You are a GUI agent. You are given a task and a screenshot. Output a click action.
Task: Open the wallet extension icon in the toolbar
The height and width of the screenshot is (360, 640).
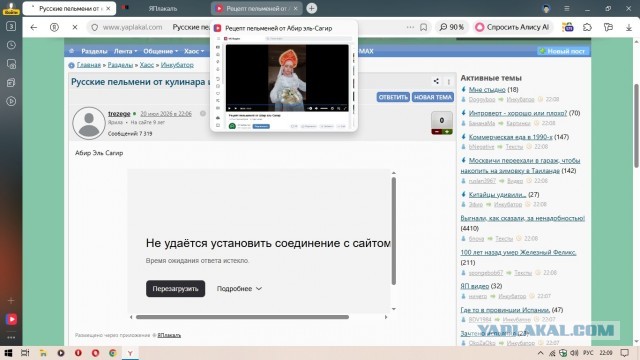pos(567,27)
